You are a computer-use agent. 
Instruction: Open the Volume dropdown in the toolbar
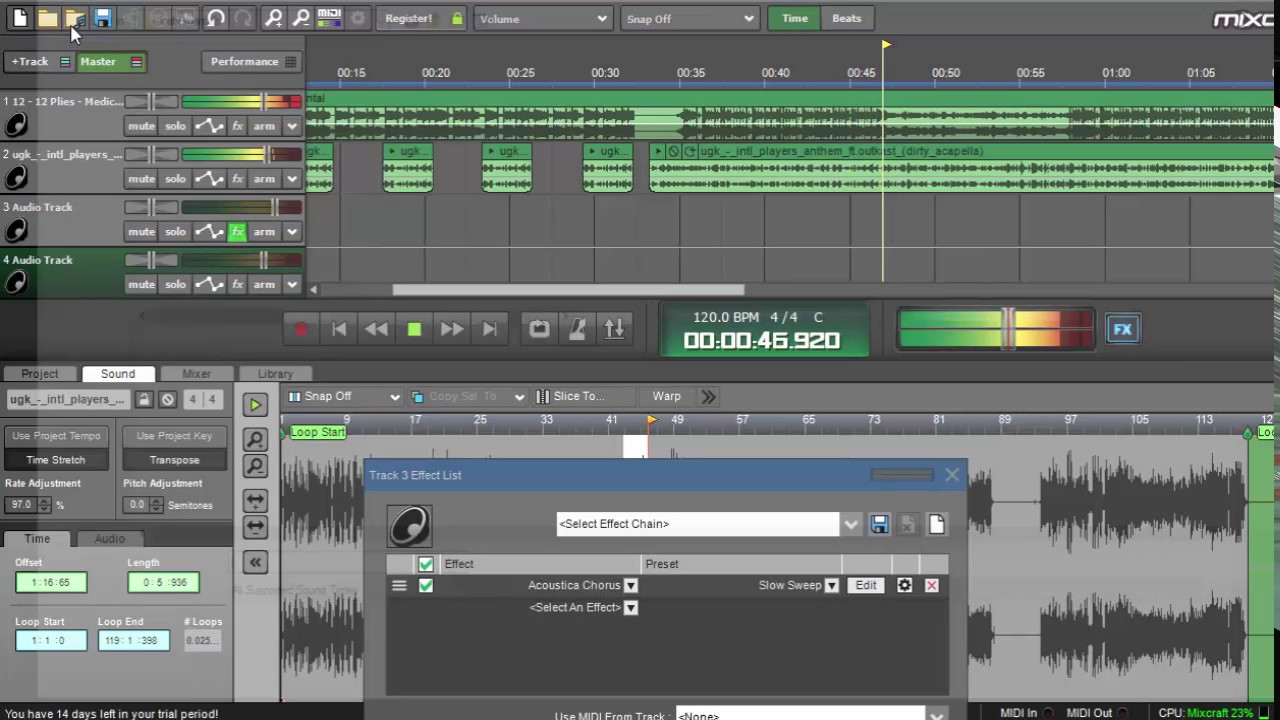pyautogui.click(x=543, y=18)
